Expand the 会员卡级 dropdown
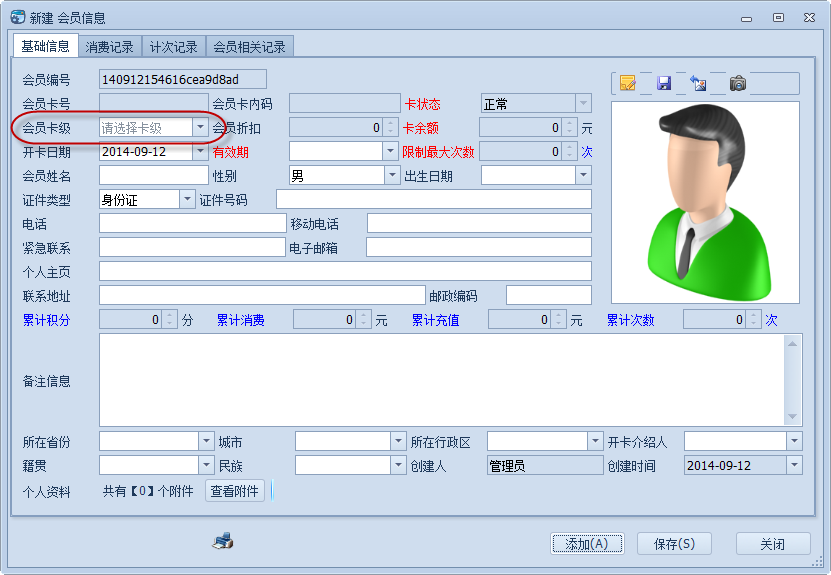 [x=200, y=127]
